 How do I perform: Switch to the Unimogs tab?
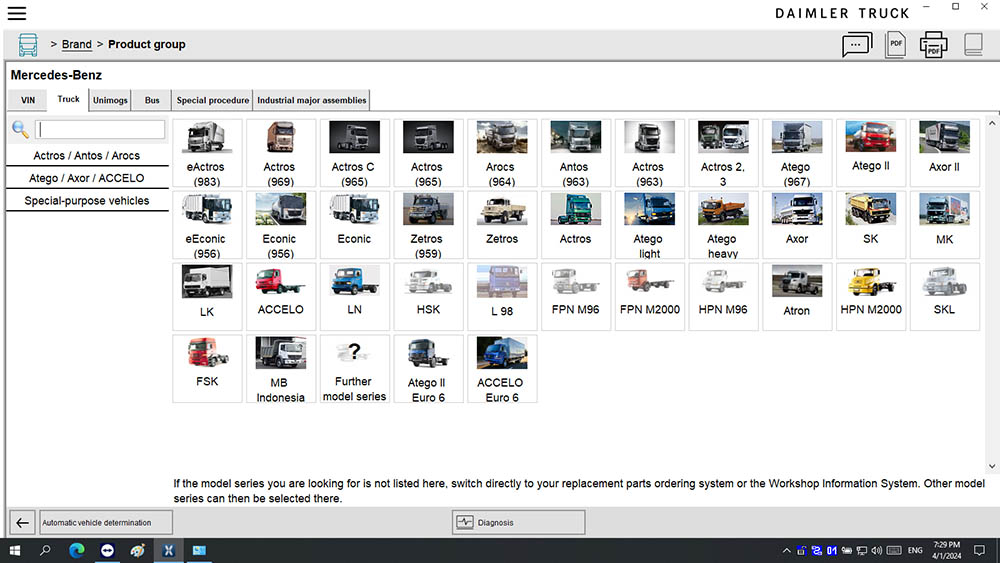pyautogui.click(x=110, y=100)
